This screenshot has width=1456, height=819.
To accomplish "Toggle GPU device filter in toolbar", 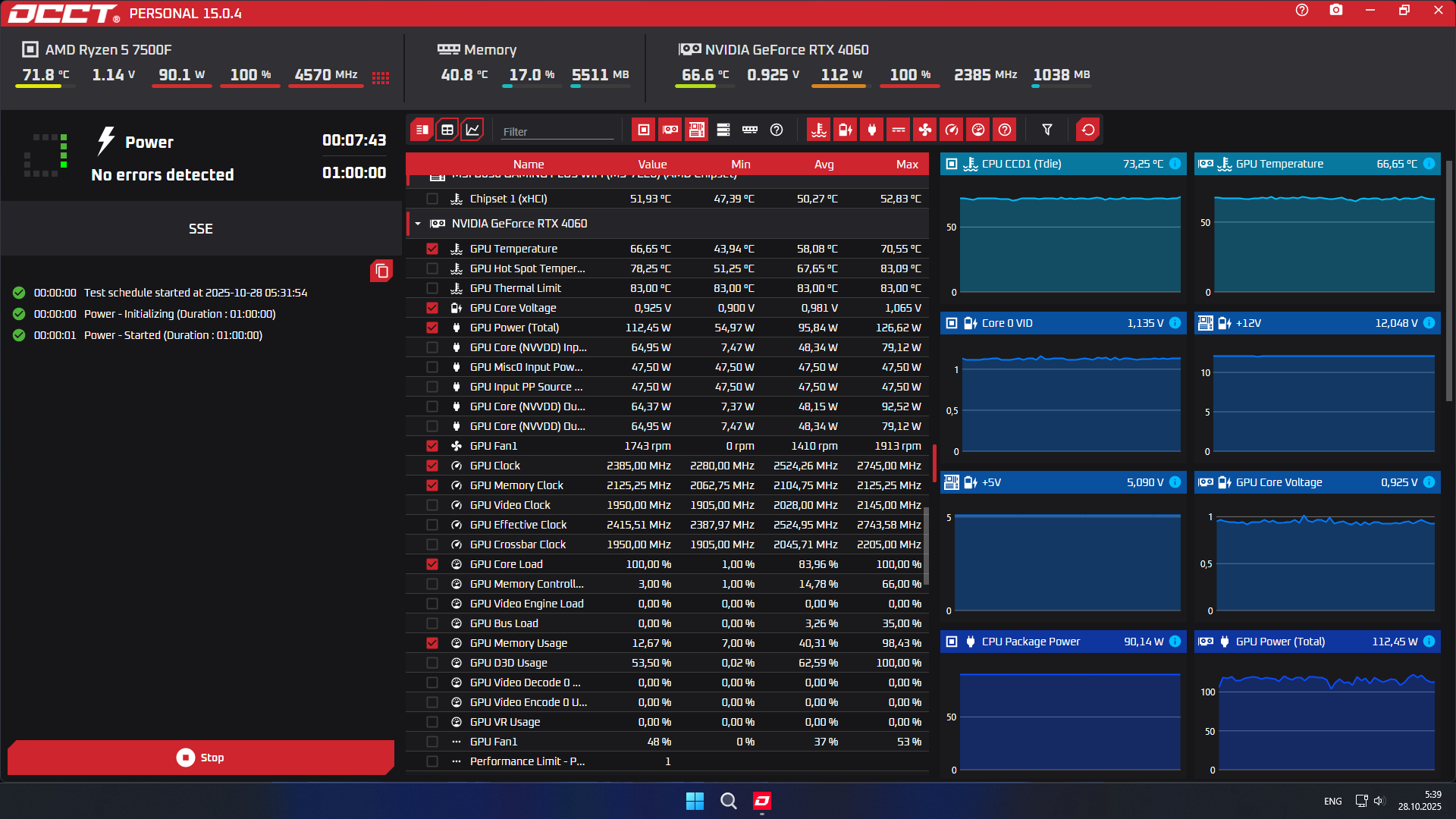I will coord(670,130).
